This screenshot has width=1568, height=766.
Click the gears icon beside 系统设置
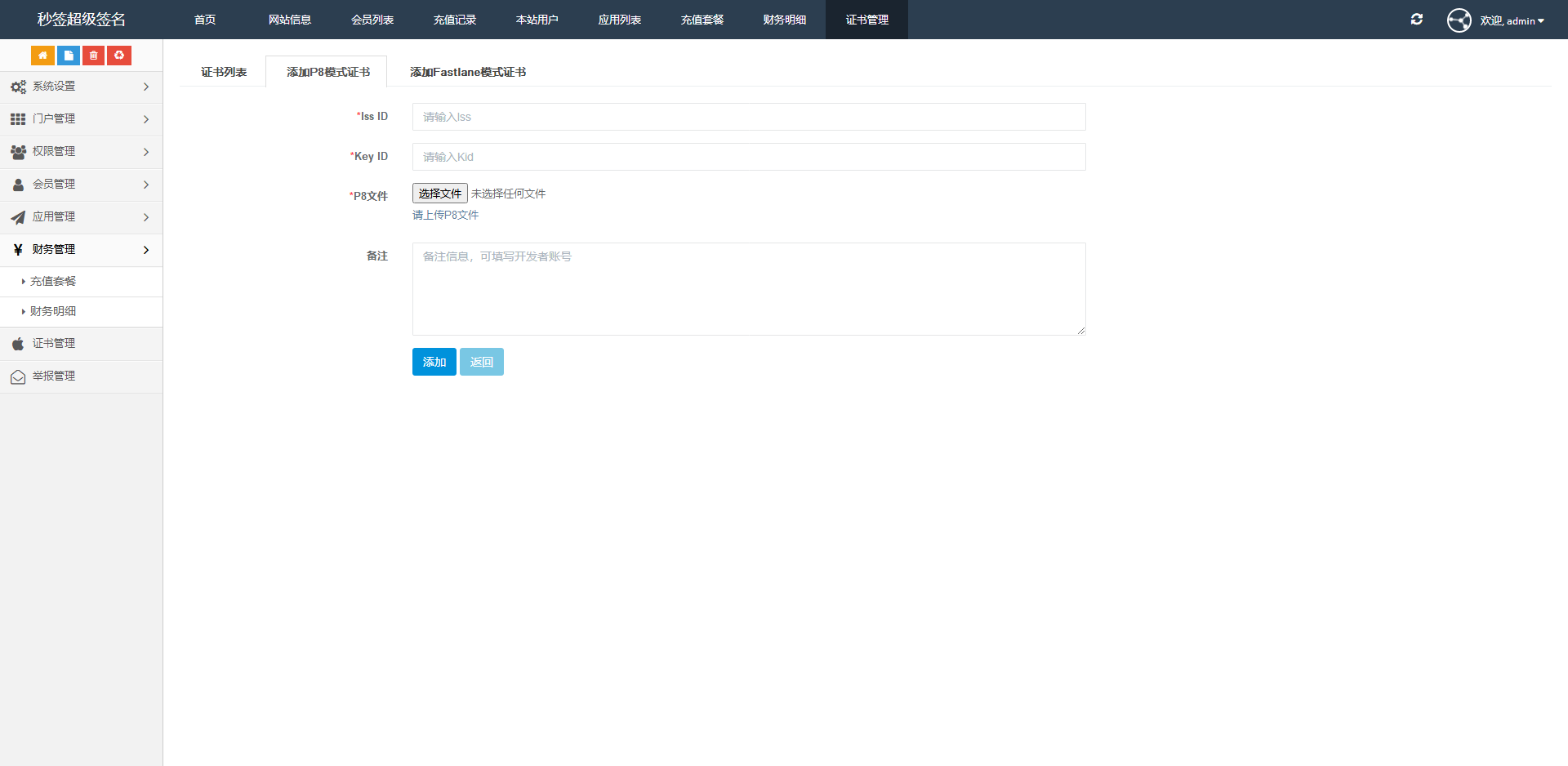[x=18, y=87]
